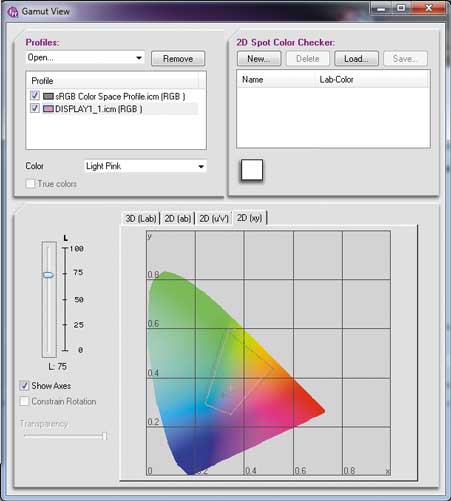Toggle the Show Axes checkbox
451x501 pixels.
tap(24, 386)
